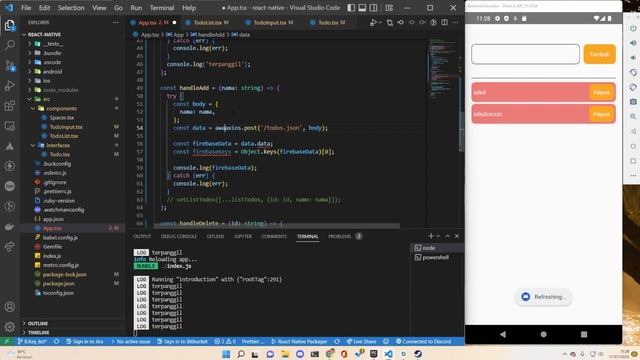Open Spacer.tsx in Explorer
640x360 pixels.
click(61, 118)
